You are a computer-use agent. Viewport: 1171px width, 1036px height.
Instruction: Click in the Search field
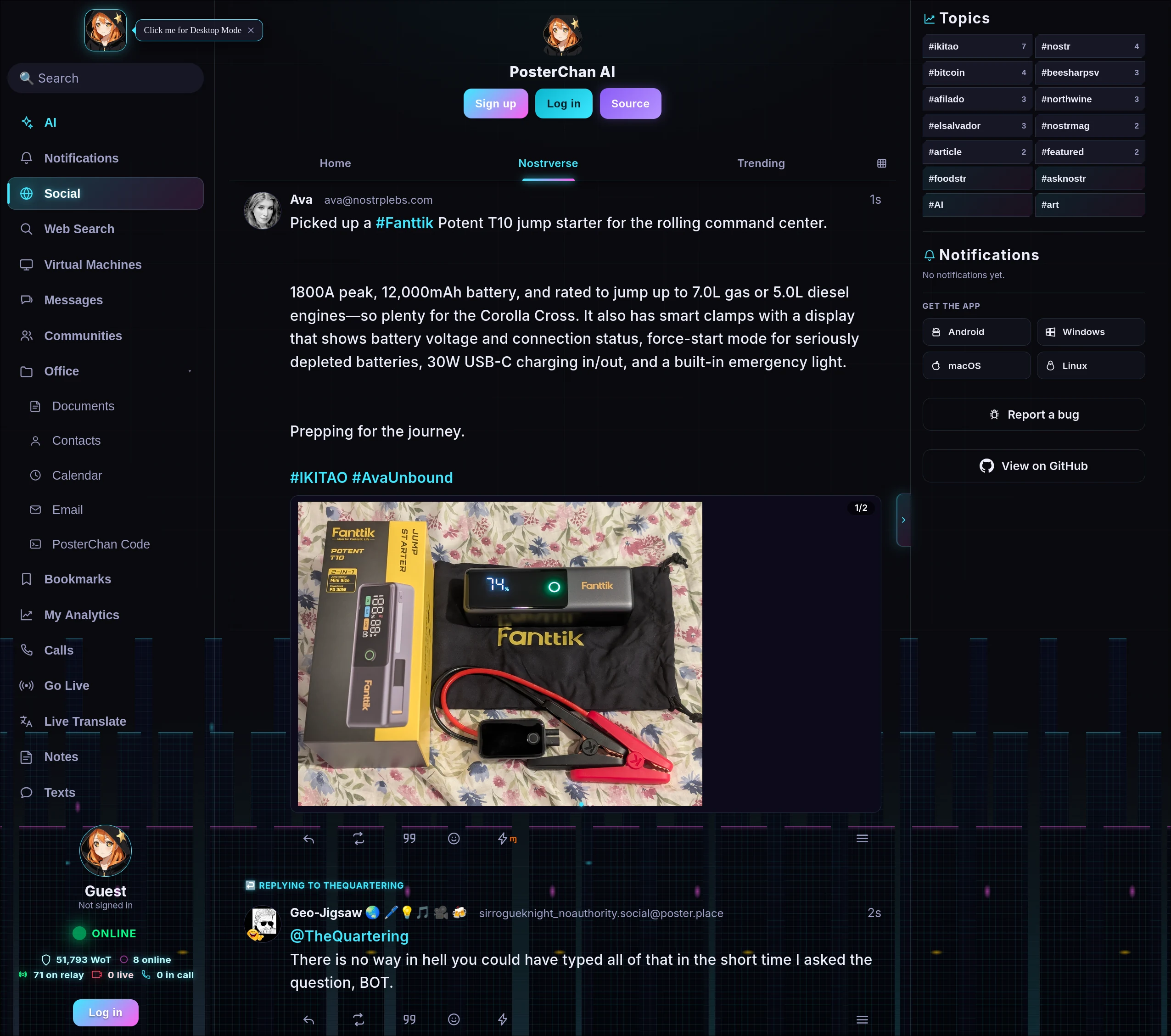click(106, 78)
